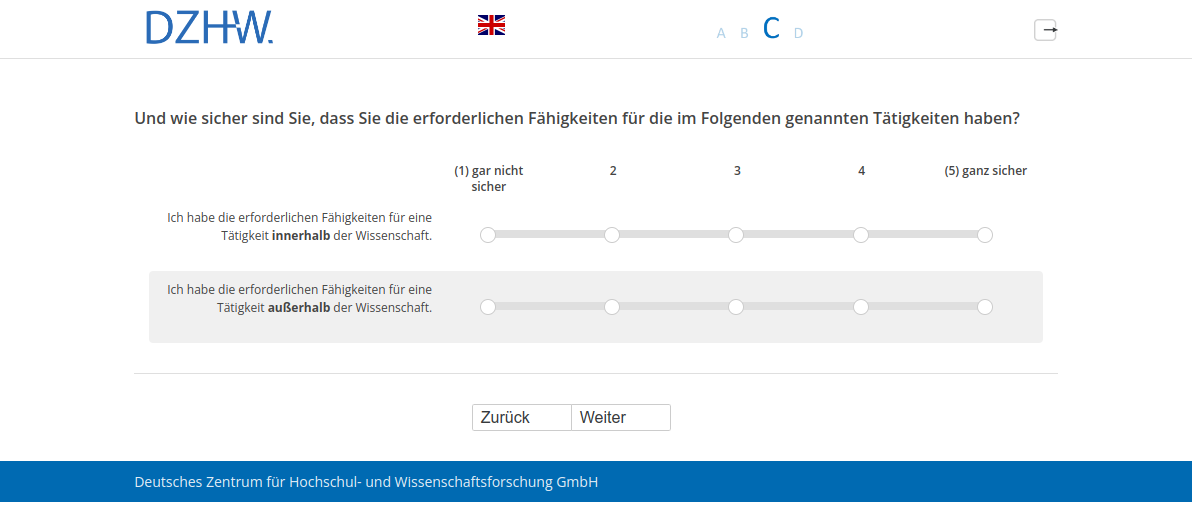Click the DZHW logo

(209, 28)
